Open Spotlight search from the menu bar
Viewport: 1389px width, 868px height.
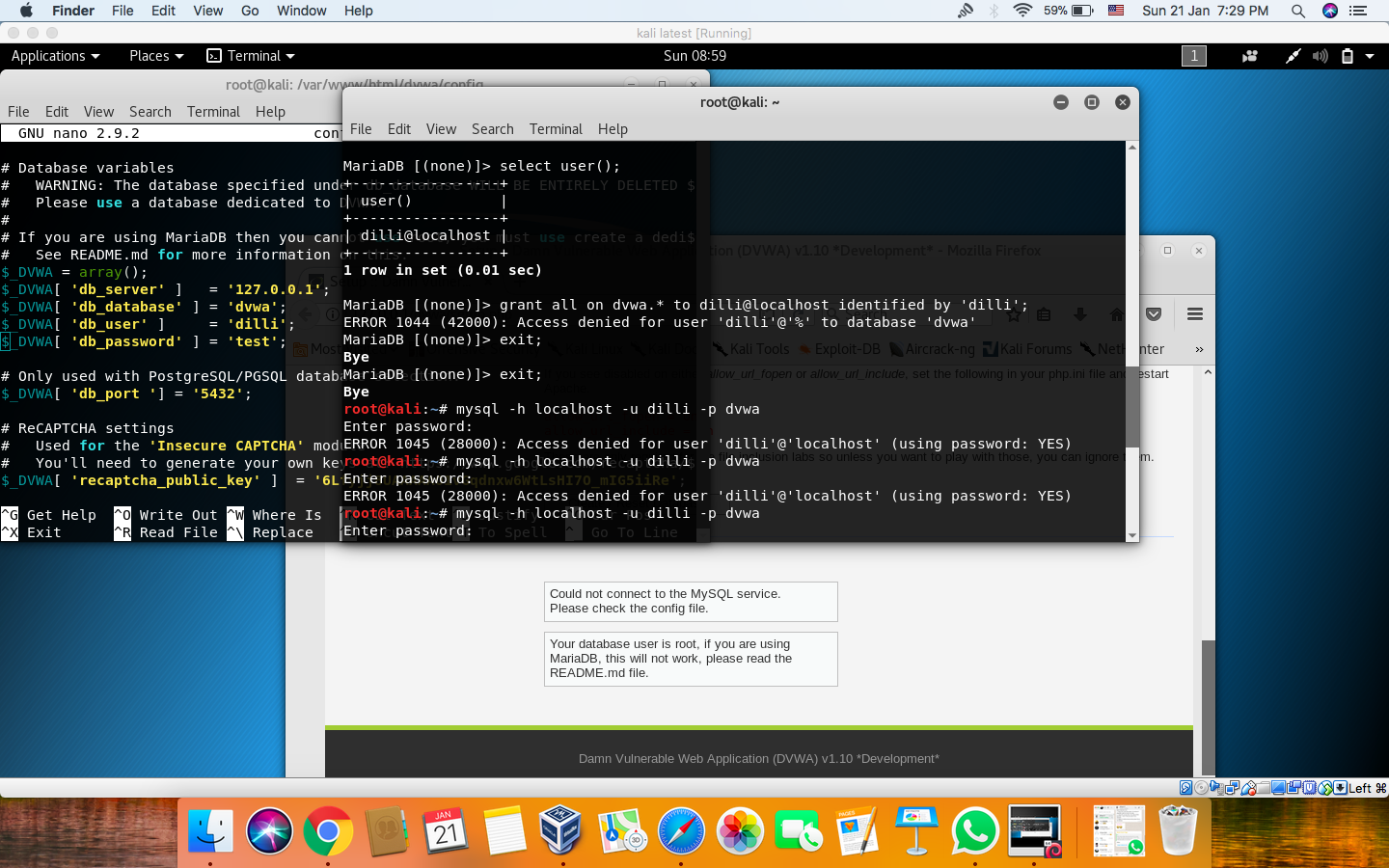1297,11
